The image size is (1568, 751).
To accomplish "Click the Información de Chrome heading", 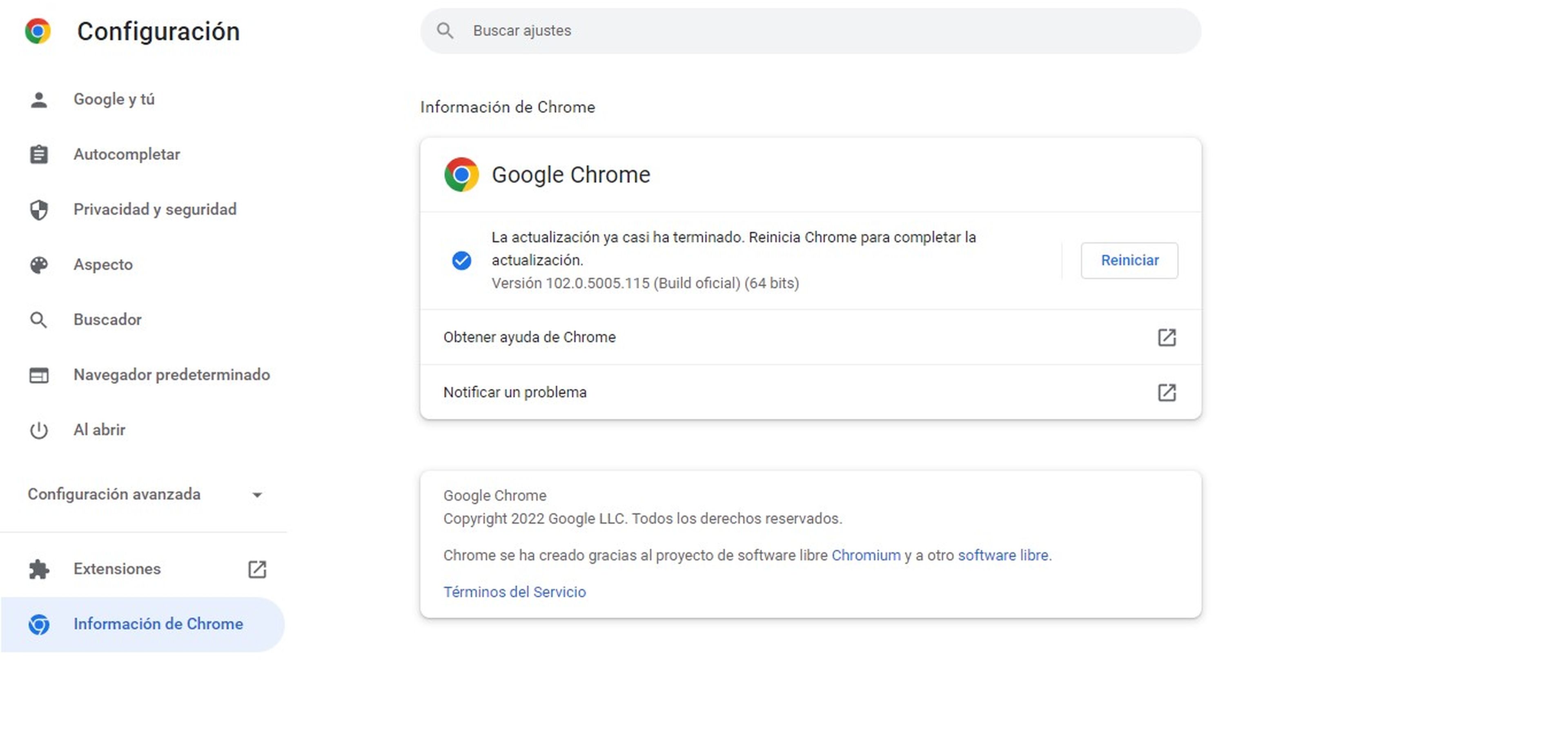I will point(508,107).
